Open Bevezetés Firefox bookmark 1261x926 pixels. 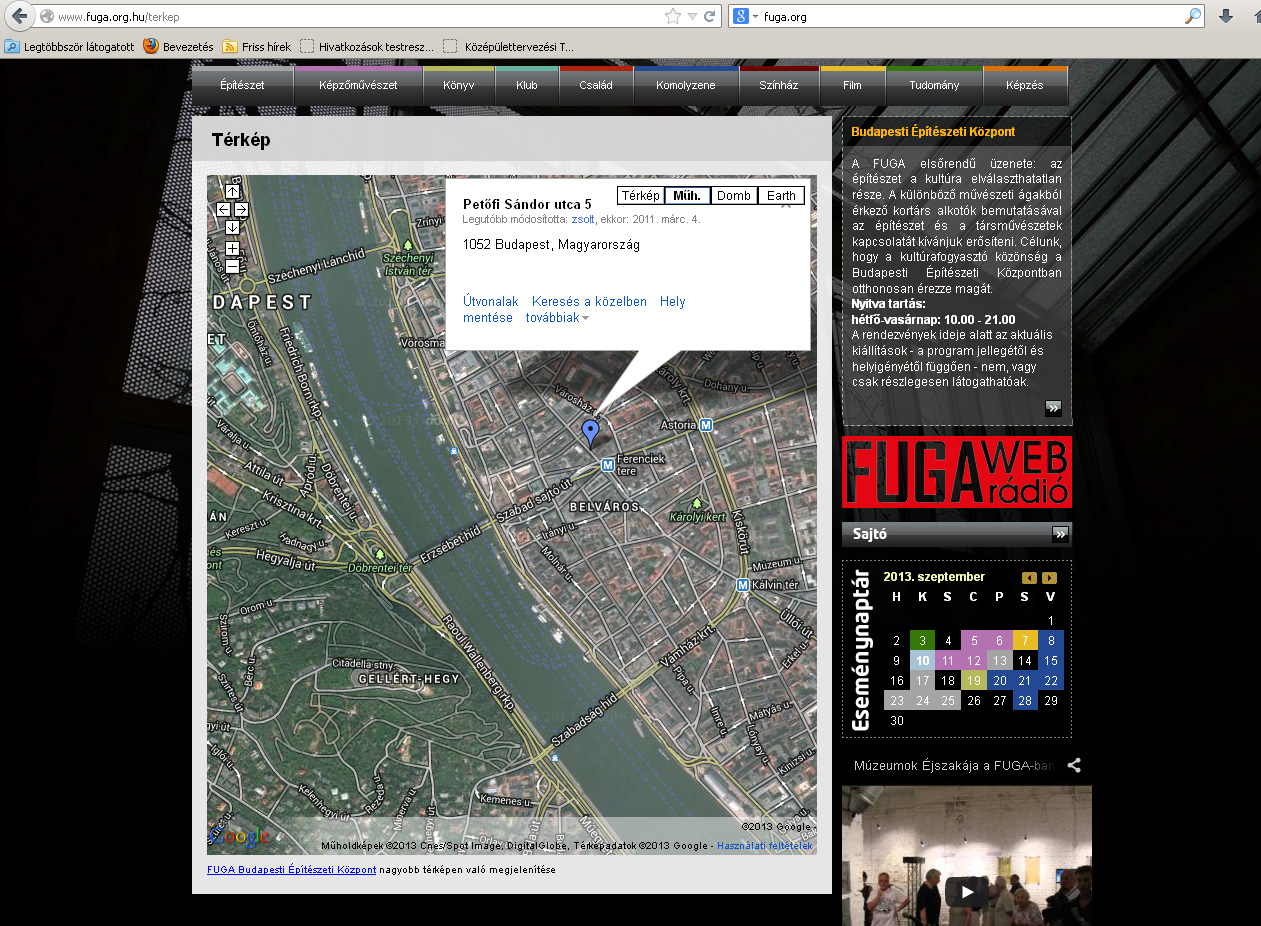click(178, 46)
